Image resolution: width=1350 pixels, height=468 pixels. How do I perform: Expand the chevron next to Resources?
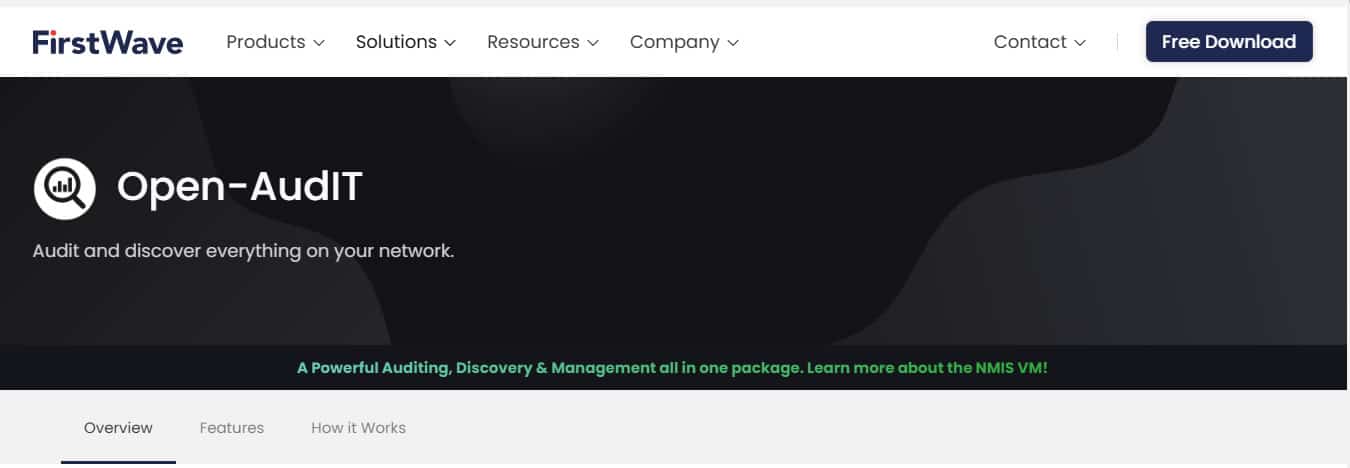pos(593,43)
